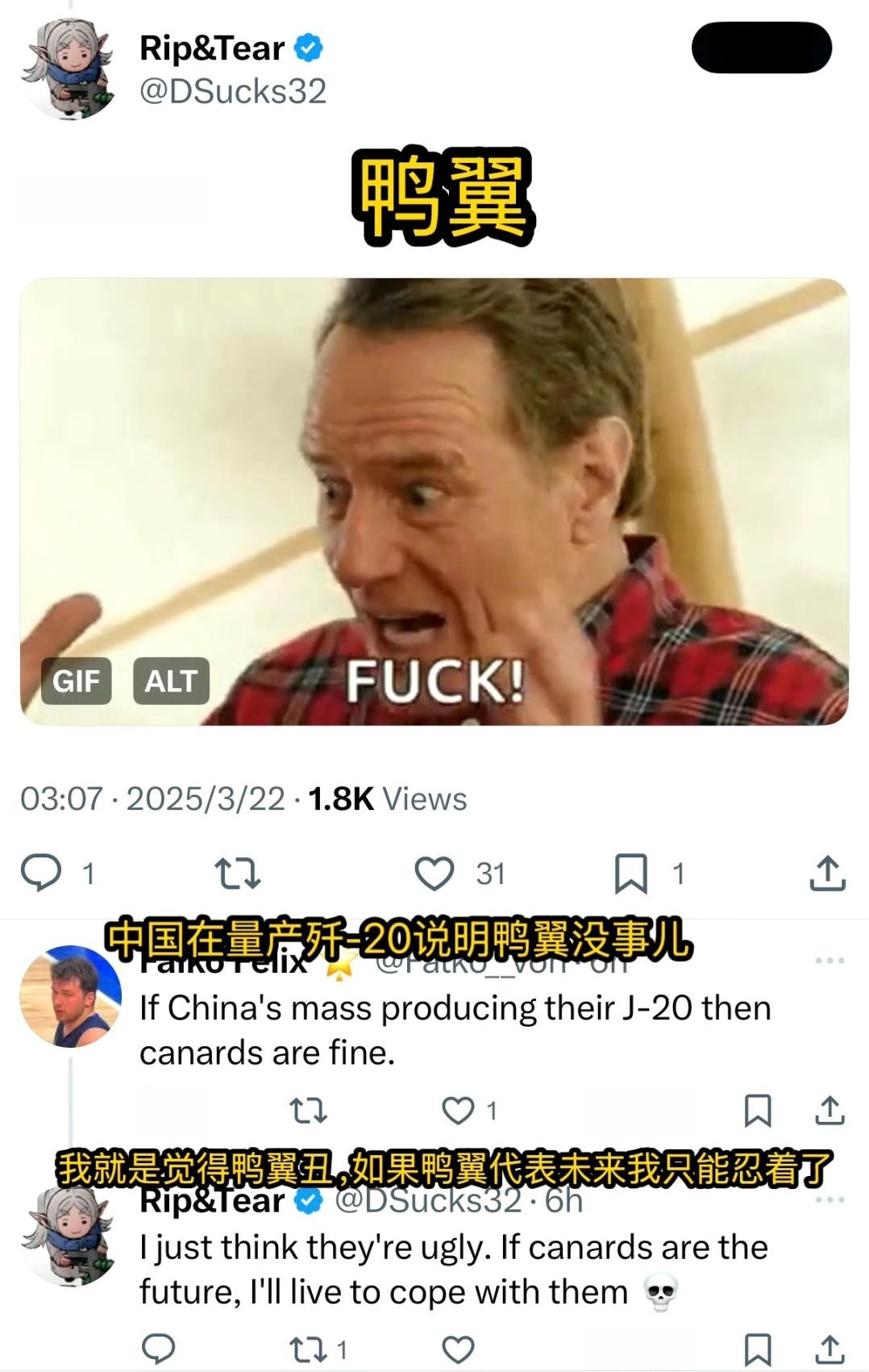Open @DSucks32 profile handle at top
Viewport: 869px width, 1372px height.
coord(233,91)
